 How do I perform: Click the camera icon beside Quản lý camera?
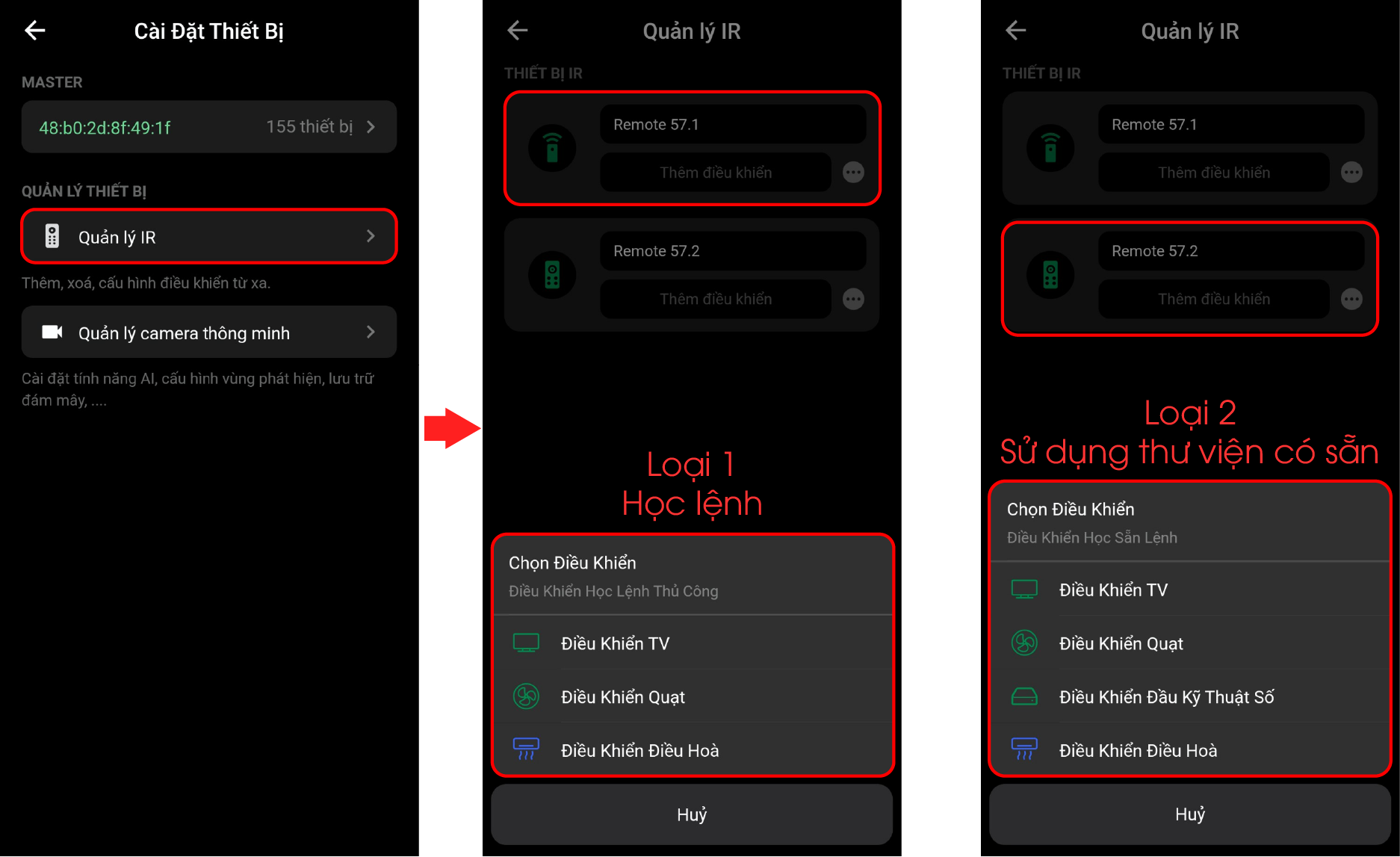52,332
